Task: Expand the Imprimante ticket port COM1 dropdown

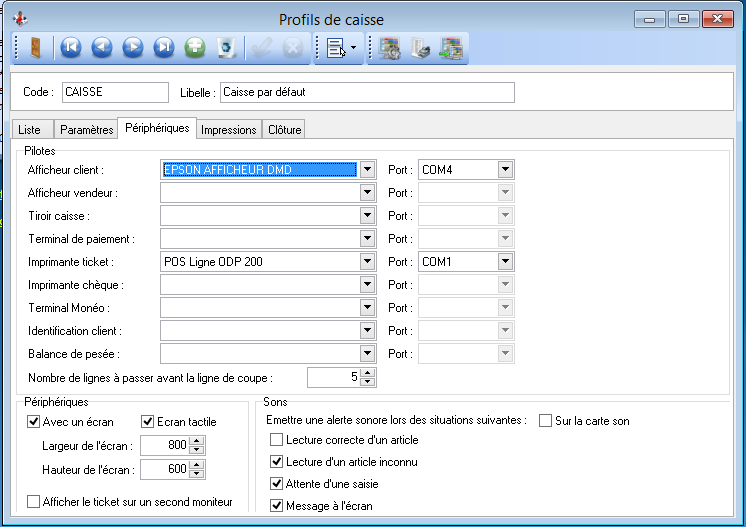Action: (505, 262)
